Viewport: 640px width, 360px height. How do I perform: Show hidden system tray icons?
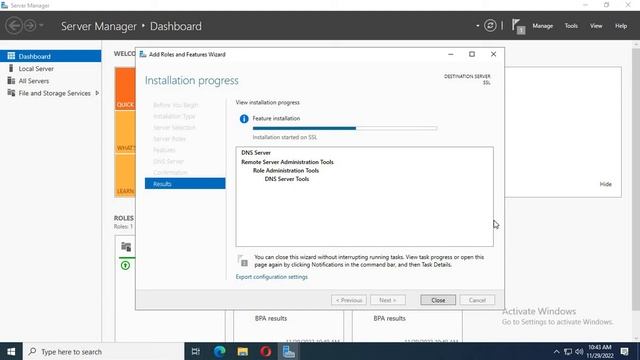point(556,351)
